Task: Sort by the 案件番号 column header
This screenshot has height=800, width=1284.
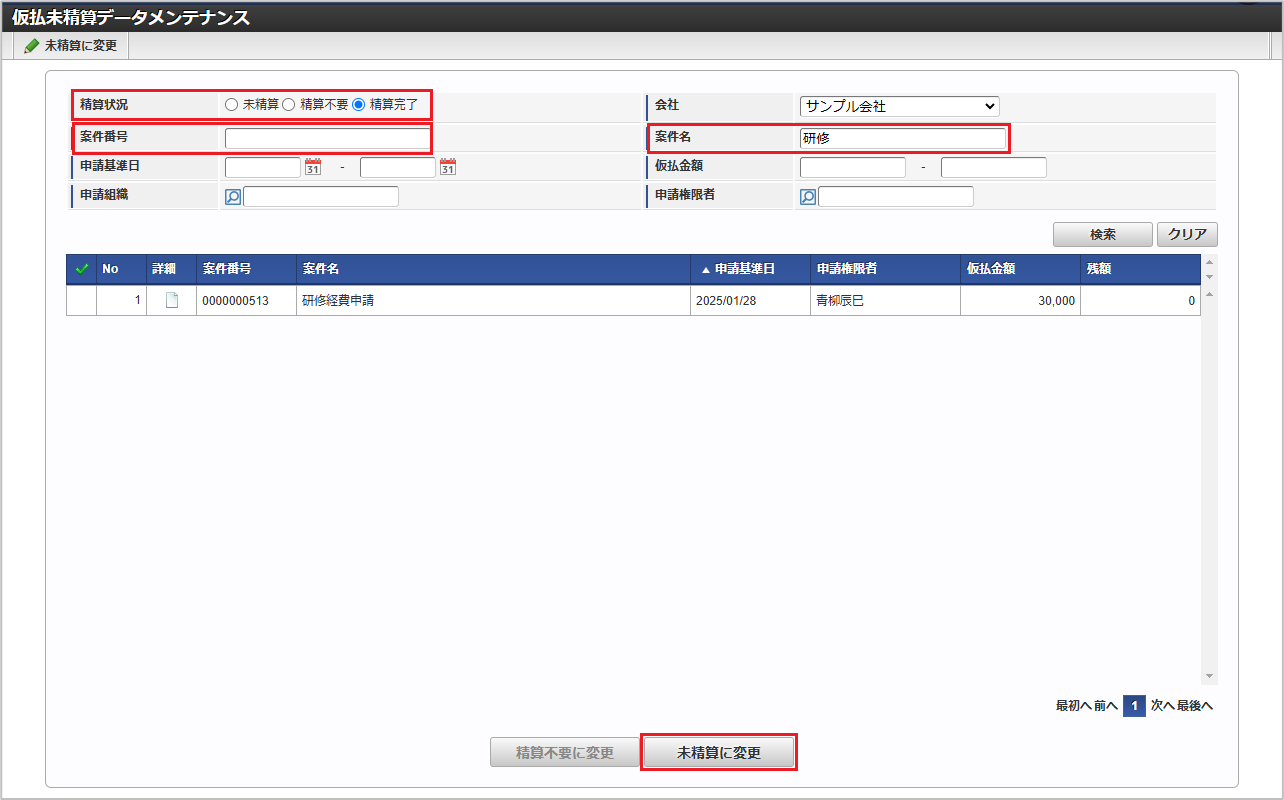Action: [247, 269]
